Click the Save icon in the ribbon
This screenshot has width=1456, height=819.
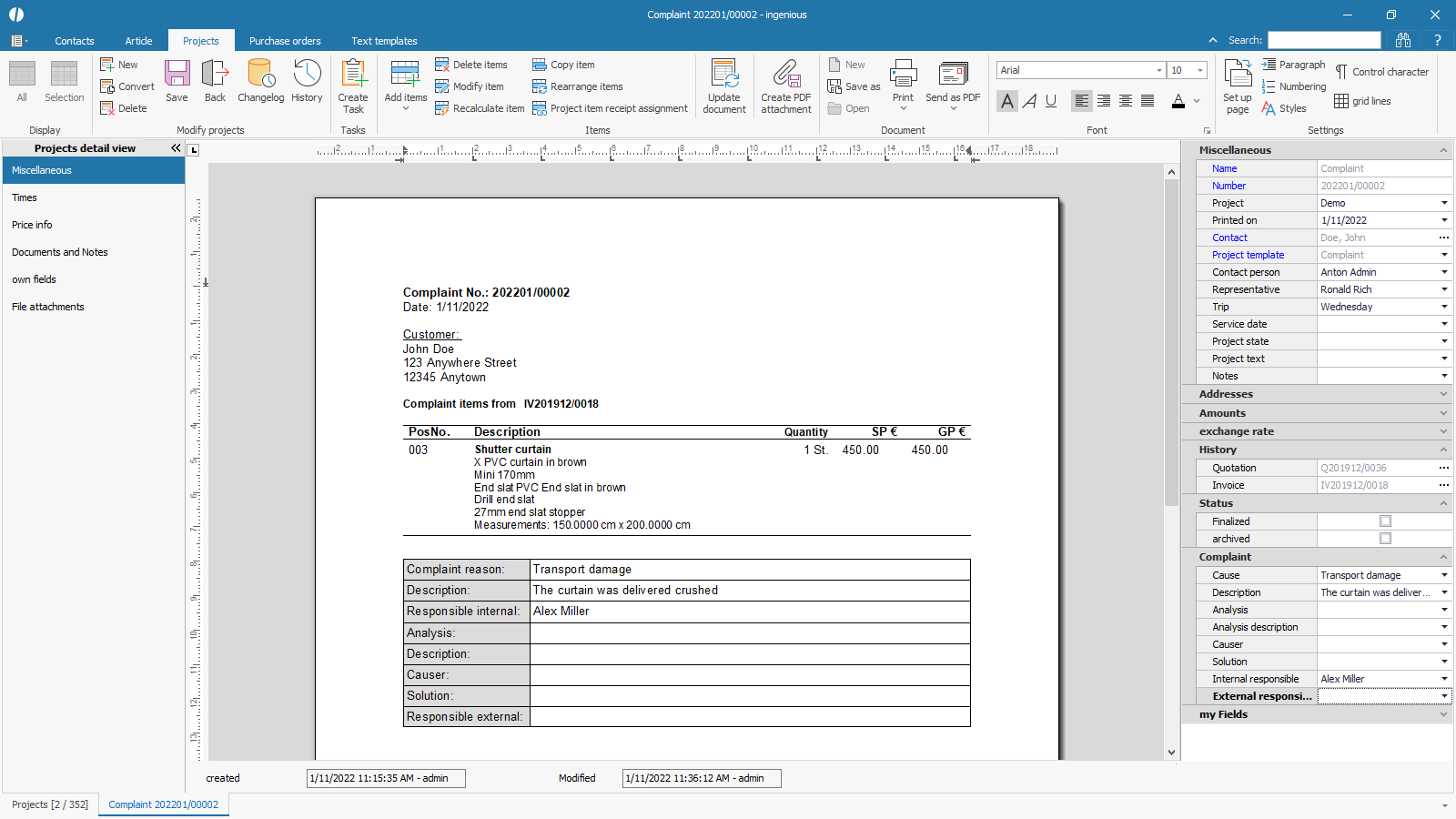pyautogui.click(x=177, y=74)
